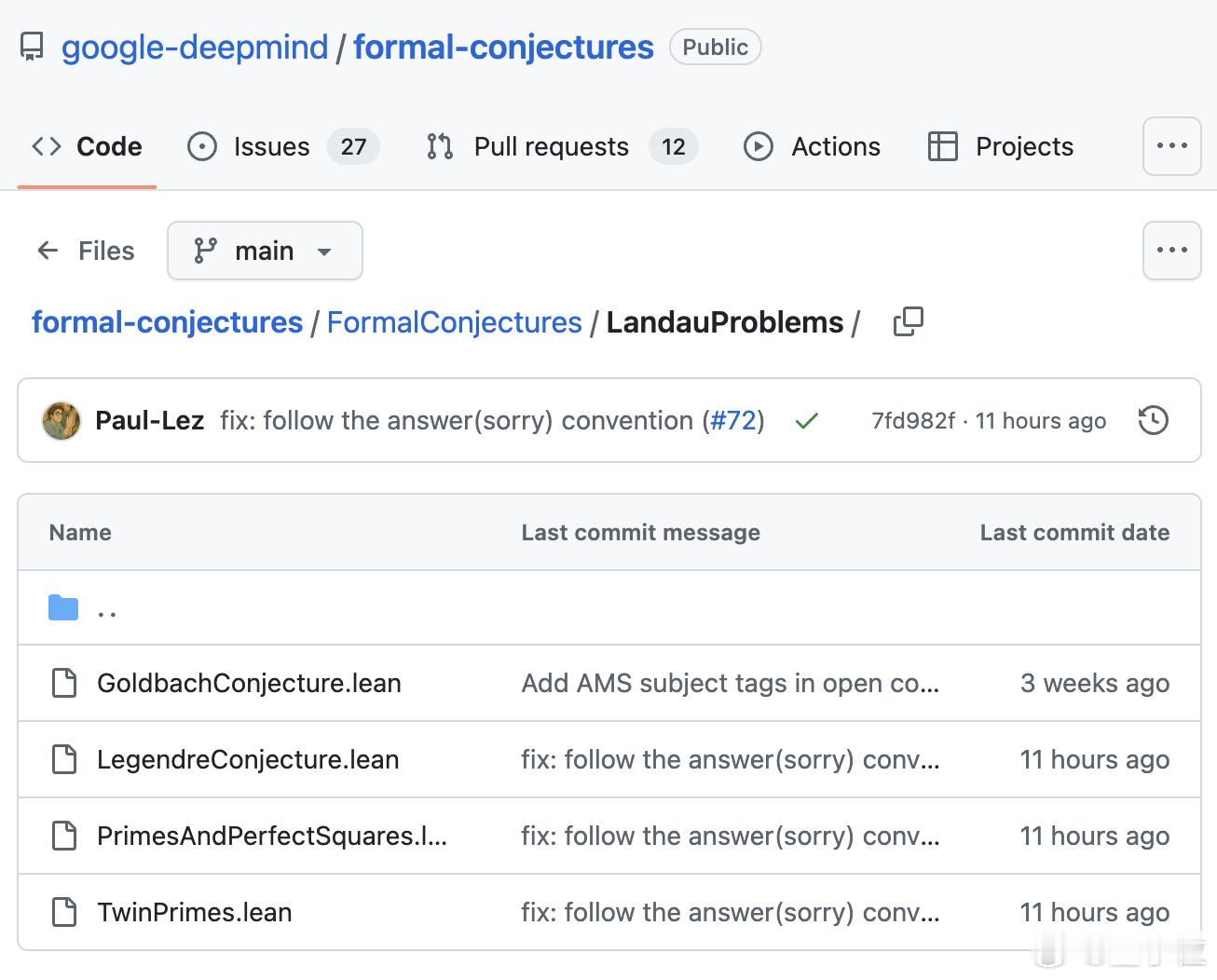Click file icon beside TwinPrimes.lean
Image resolution: width=1217 pixels, height=980 pixels.
64,912
